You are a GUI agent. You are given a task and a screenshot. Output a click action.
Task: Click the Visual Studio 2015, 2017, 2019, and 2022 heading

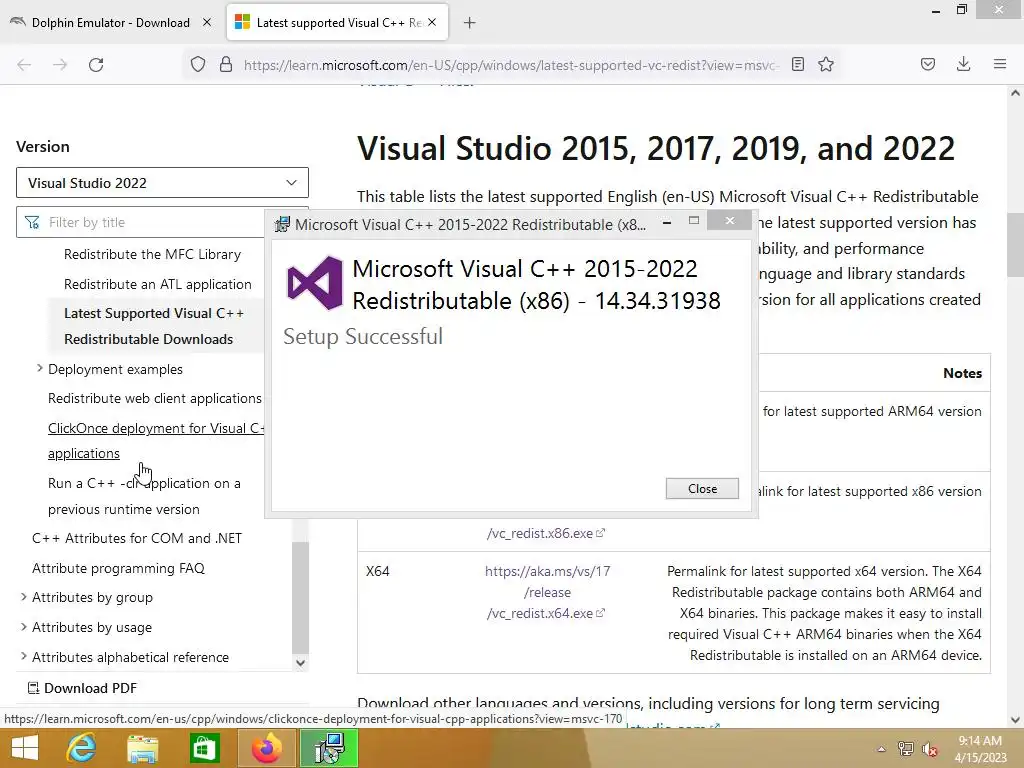coord(656,148)
